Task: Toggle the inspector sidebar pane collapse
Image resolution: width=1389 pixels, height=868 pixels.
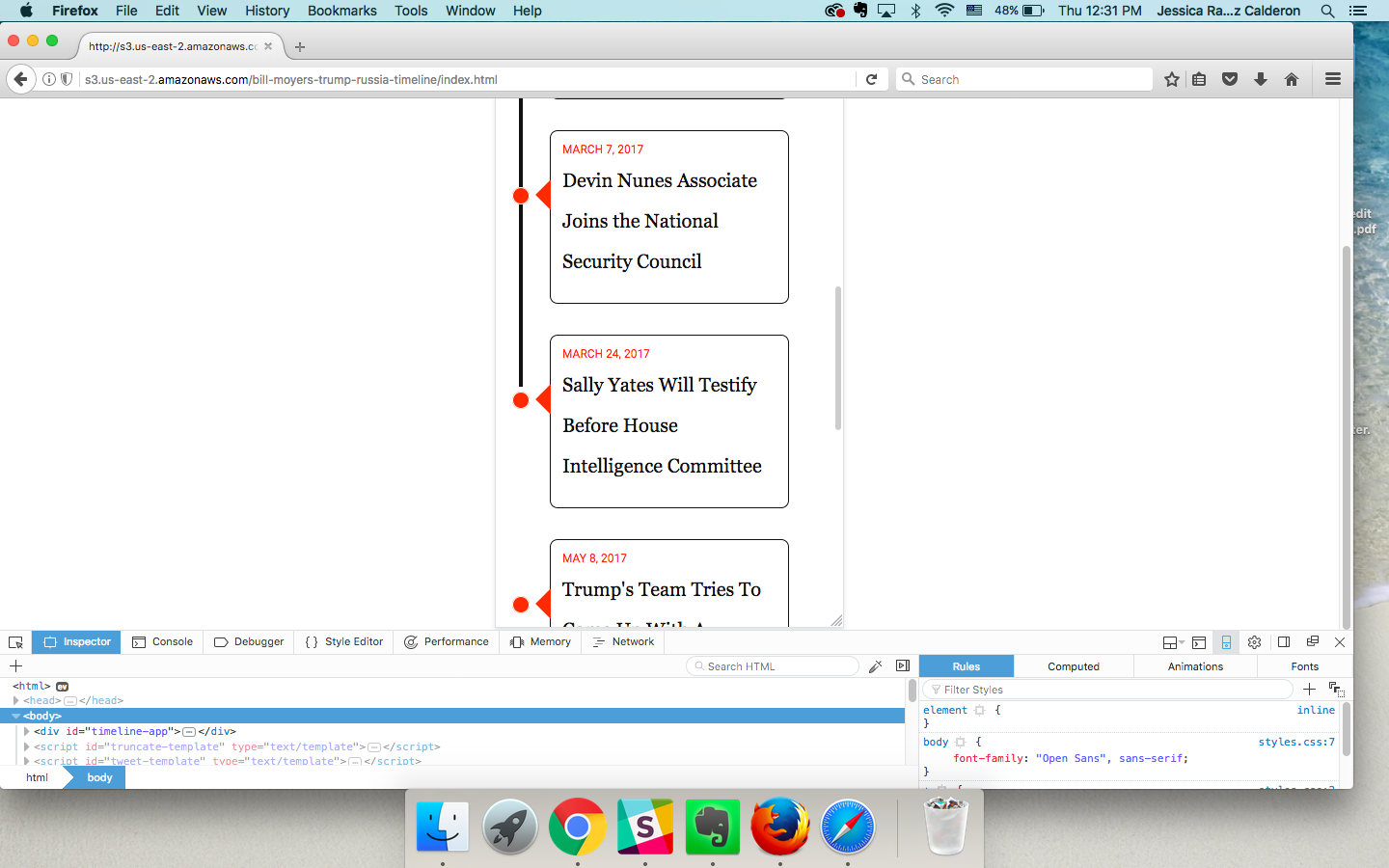Action: 903,666
